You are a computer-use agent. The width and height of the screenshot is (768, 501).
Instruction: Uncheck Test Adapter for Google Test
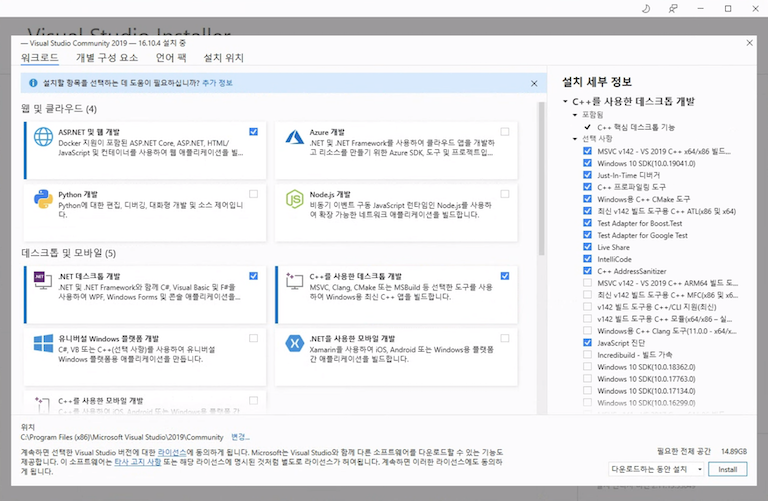coord(587,235)
